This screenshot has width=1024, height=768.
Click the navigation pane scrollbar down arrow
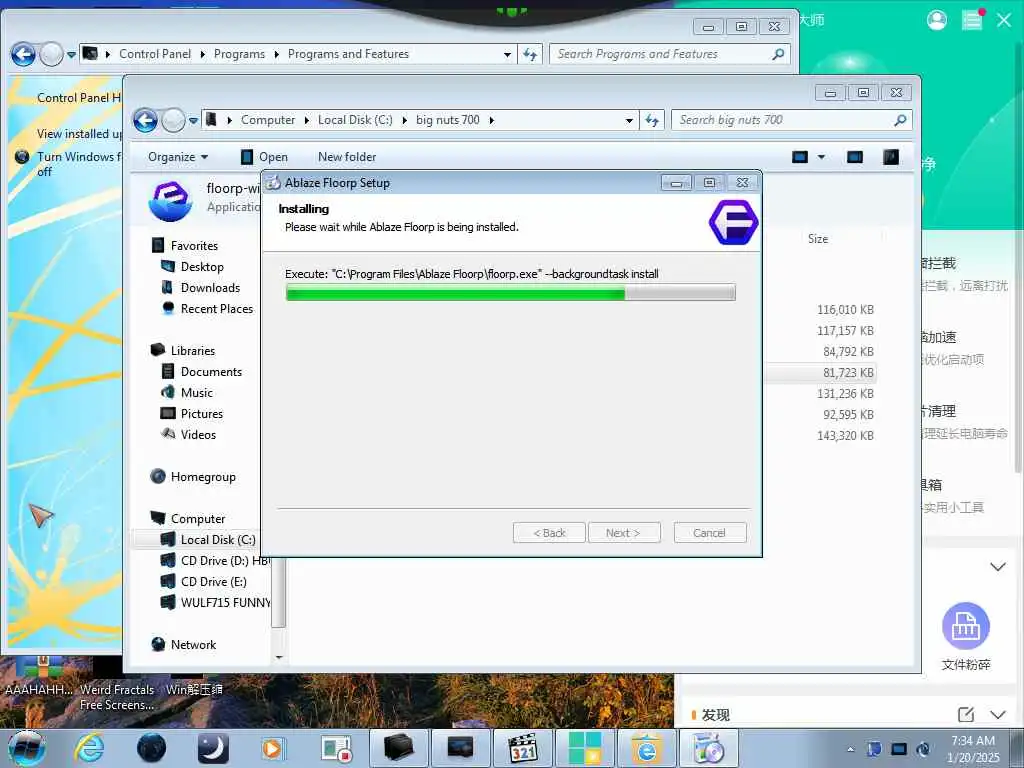pyautogui.click(x=279, y=657)
